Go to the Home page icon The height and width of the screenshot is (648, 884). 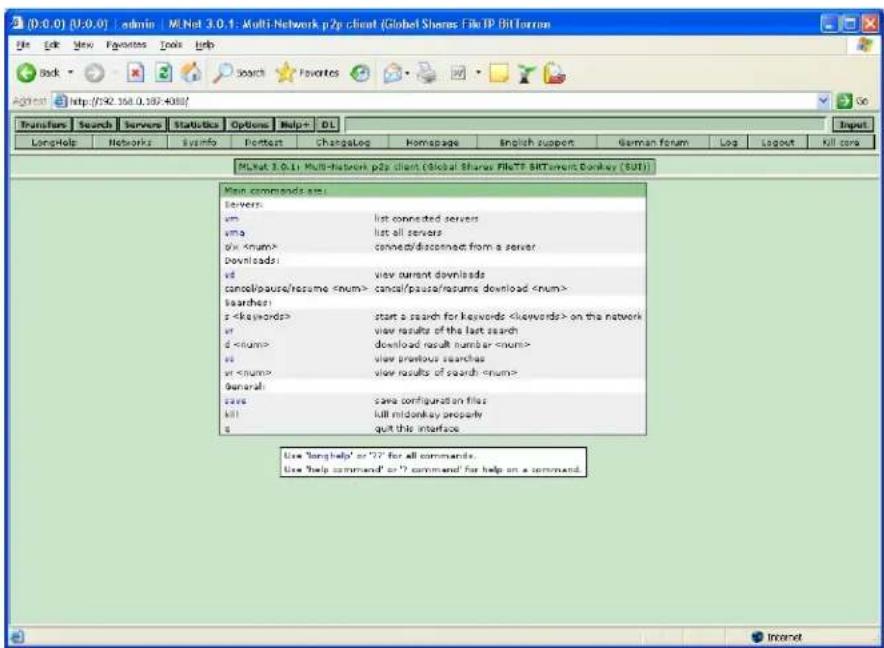coord(192,72)
